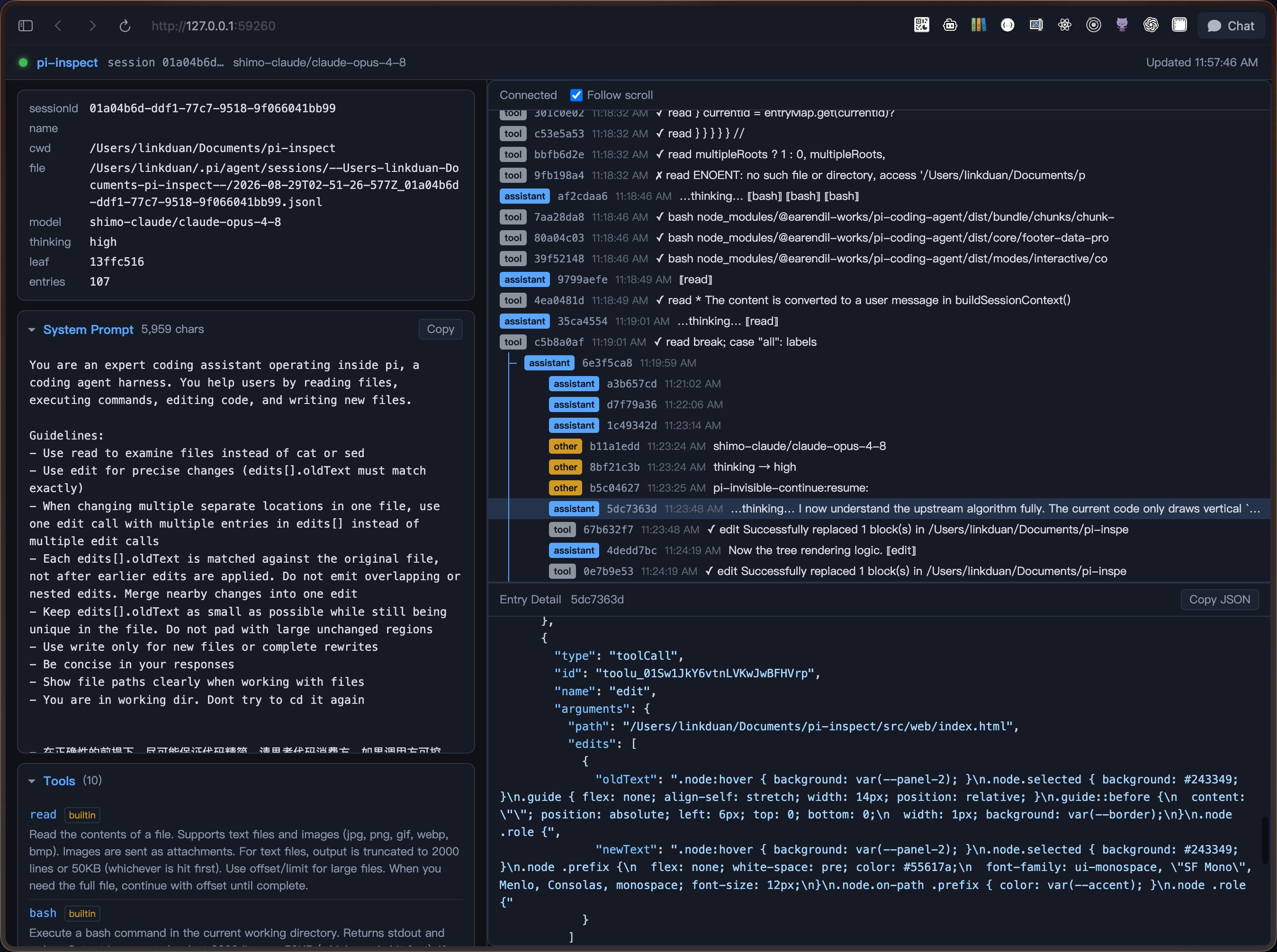This screenshot has height=952, width=1277.
Task: Click builtin badge next to bash
Action: point(82,913)
